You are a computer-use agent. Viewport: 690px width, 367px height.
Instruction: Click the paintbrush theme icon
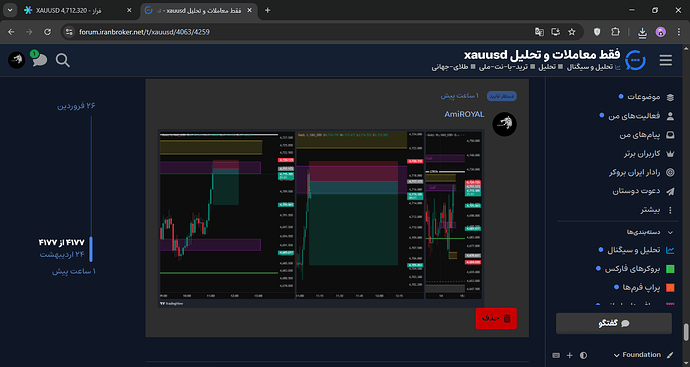click(670, 355)
